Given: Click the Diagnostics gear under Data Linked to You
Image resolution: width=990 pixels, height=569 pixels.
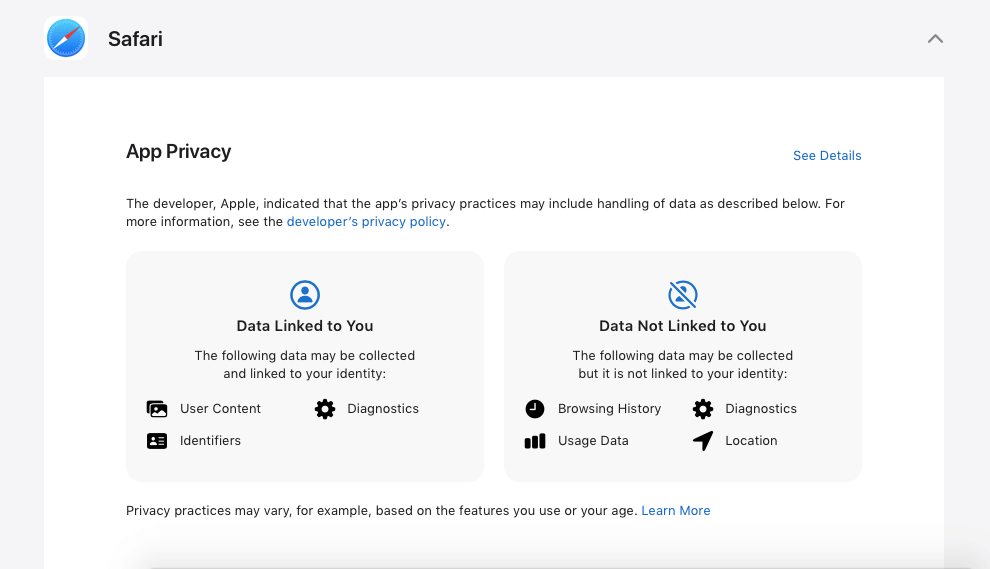Looking at the screenshot, I should (x=325, y=409).
